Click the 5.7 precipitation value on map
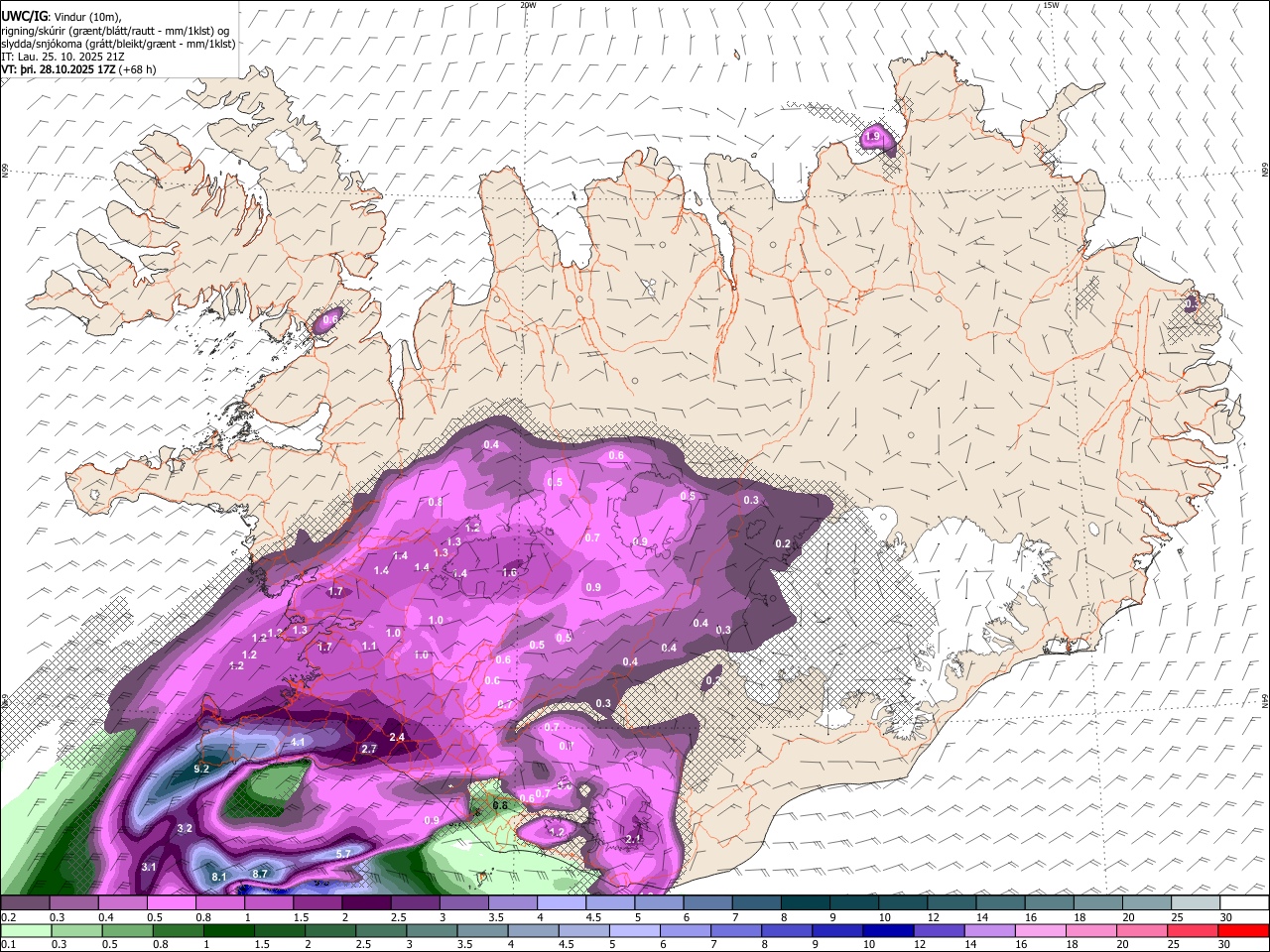1270x952 pixels. coord(344,853)
